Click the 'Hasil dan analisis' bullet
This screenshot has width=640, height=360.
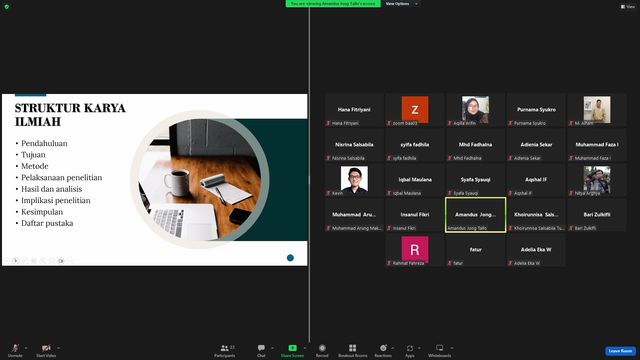pyautogui.click(x=51, y=189)
